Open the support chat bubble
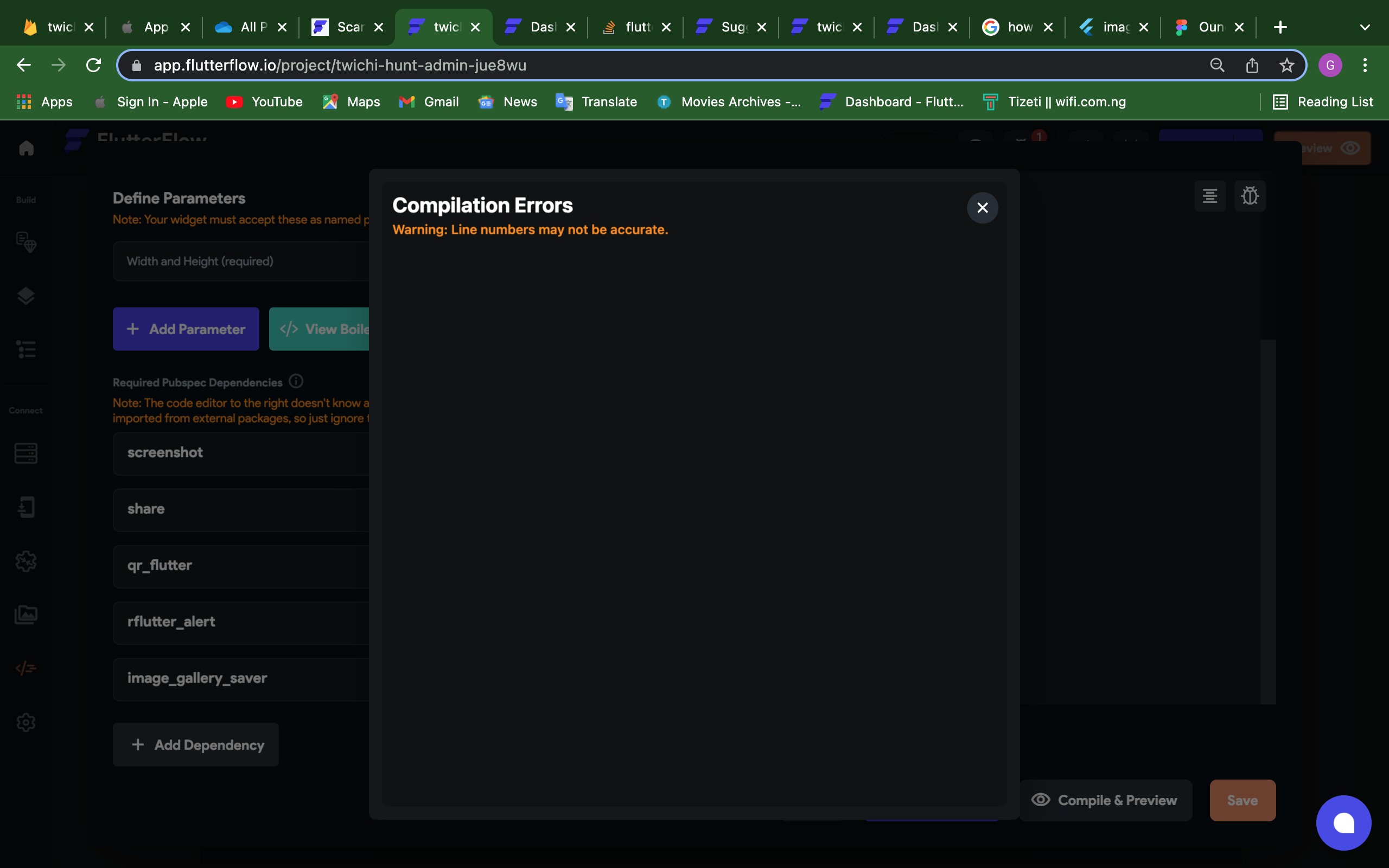Screen dimensions: 1389x868 tap(1343, 822)
